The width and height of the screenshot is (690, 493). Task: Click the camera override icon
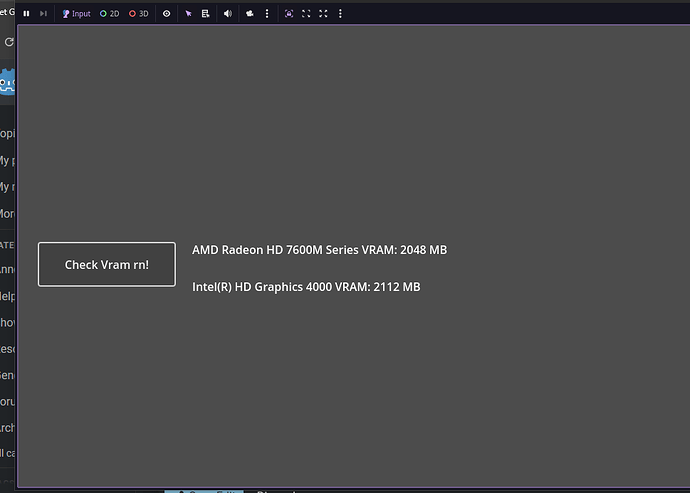(249, 14)
